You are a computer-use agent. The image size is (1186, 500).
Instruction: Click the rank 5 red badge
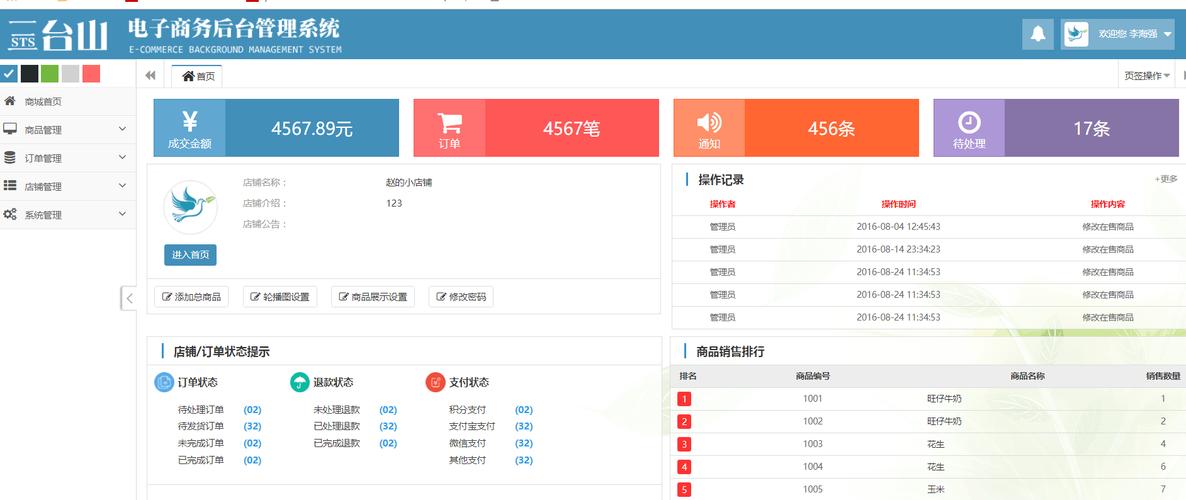[x=684, y=489]
